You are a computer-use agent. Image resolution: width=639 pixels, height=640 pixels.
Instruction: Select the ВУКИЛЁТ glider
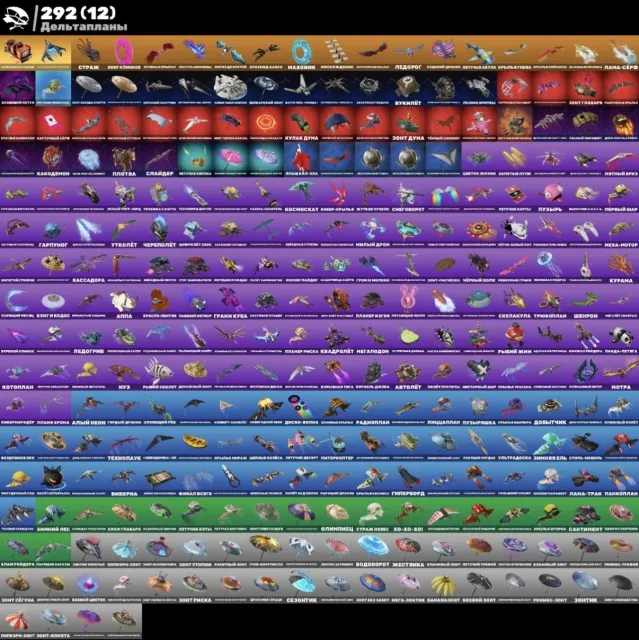tap(408, 89)
